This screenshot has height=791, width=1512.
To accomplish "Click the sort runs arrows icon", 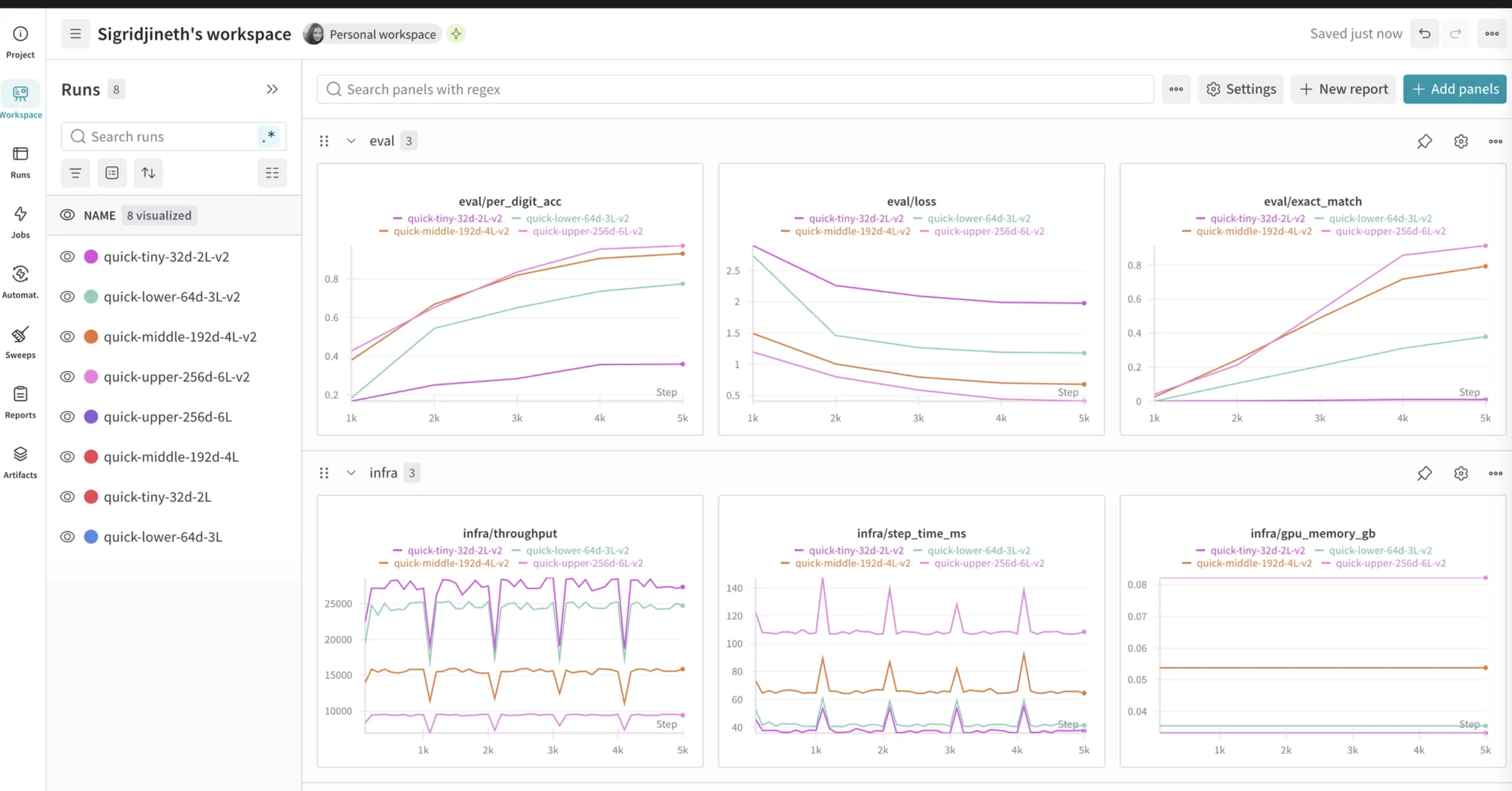I will [x=148, y=173].
